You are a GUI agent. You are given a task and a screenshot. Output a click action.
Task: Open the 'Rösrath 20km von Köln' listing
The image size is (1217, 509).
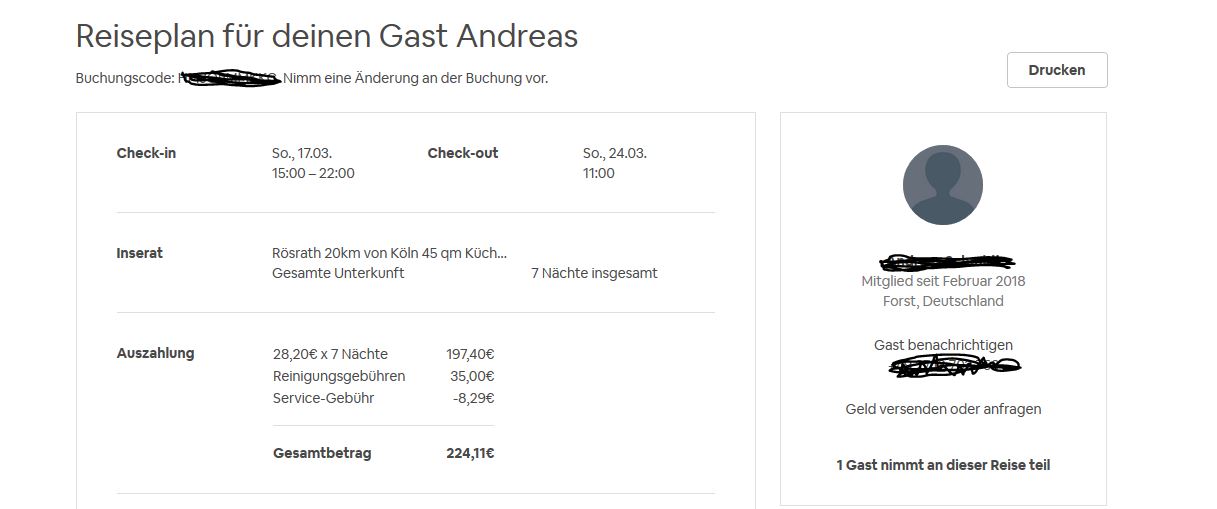[389, 253]
